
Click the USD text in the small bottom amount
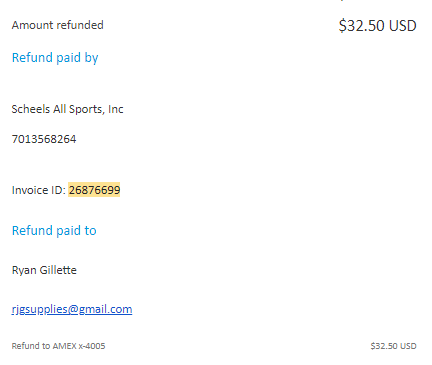click(x=408, y=346)
